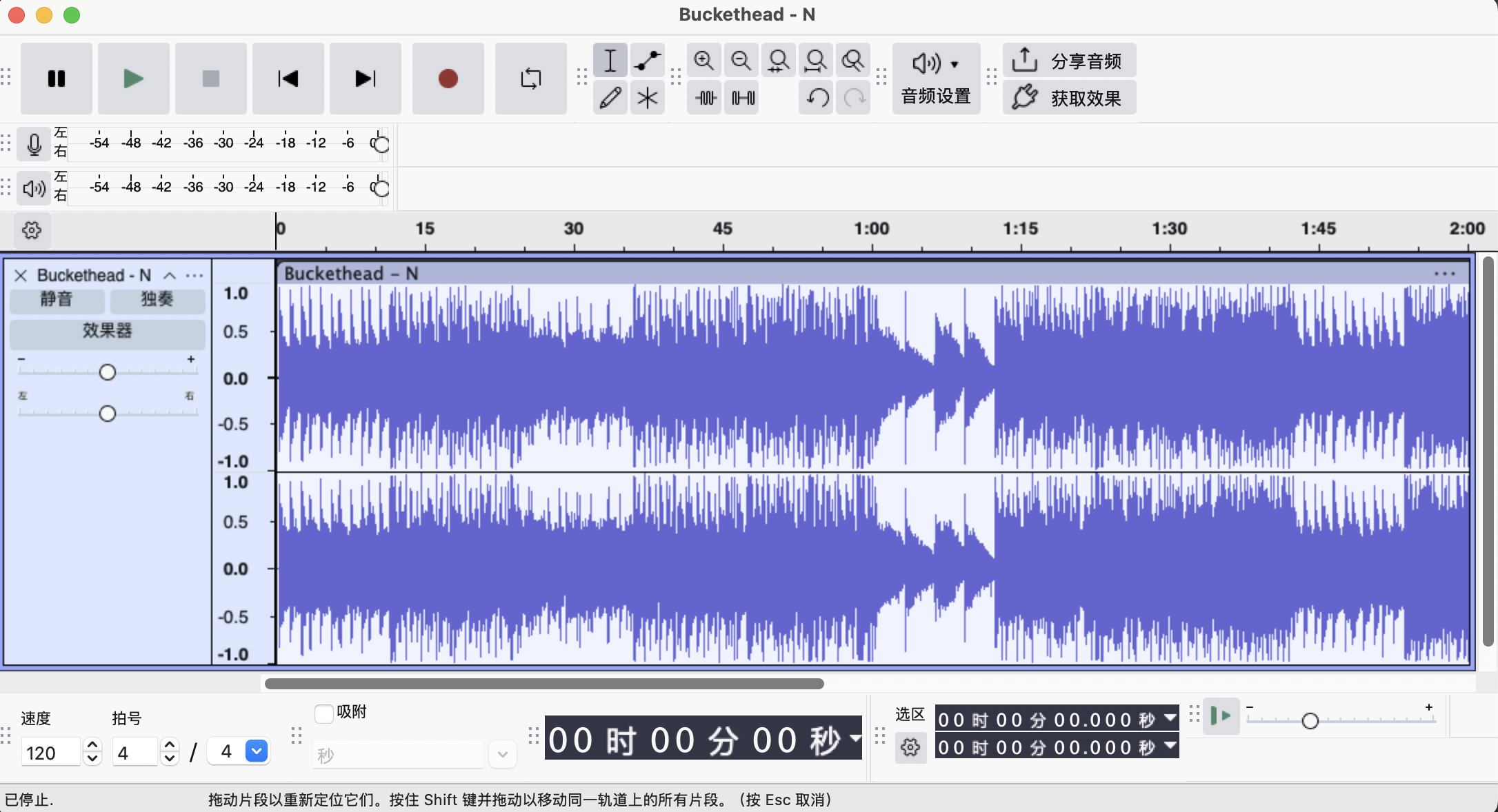The width and height of the screenshot is (1498, 812).
Task: Click the Undo arrow icon
Action: [x=817, y=97]
